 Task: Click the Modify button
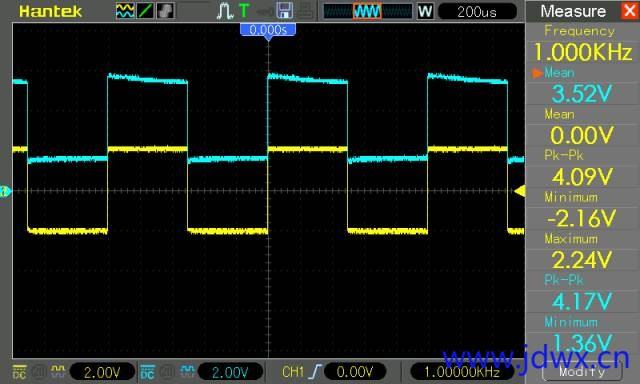(x=582, y=371)
